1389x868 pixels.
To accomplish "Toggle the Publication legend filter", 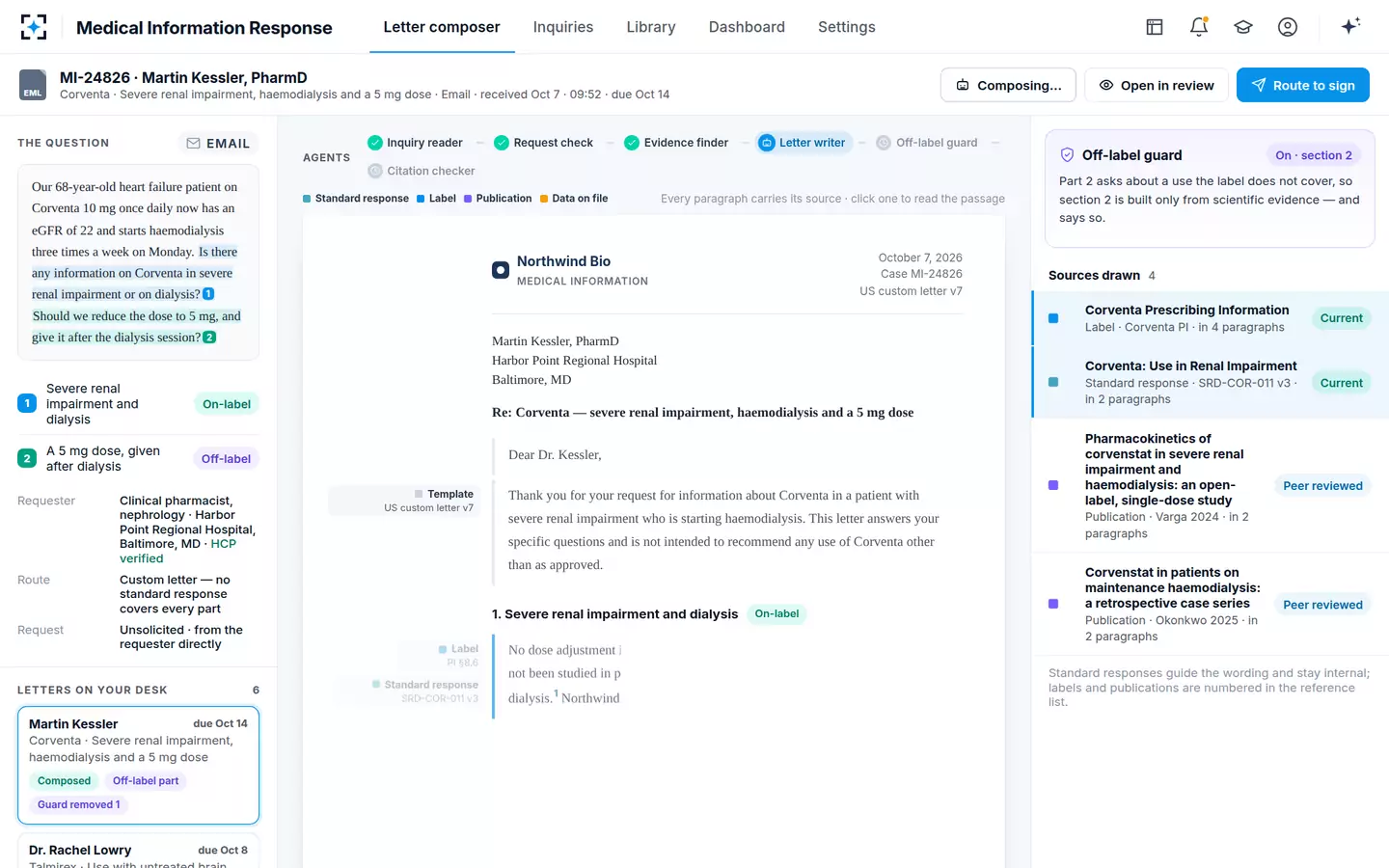I will click(498, 199).
